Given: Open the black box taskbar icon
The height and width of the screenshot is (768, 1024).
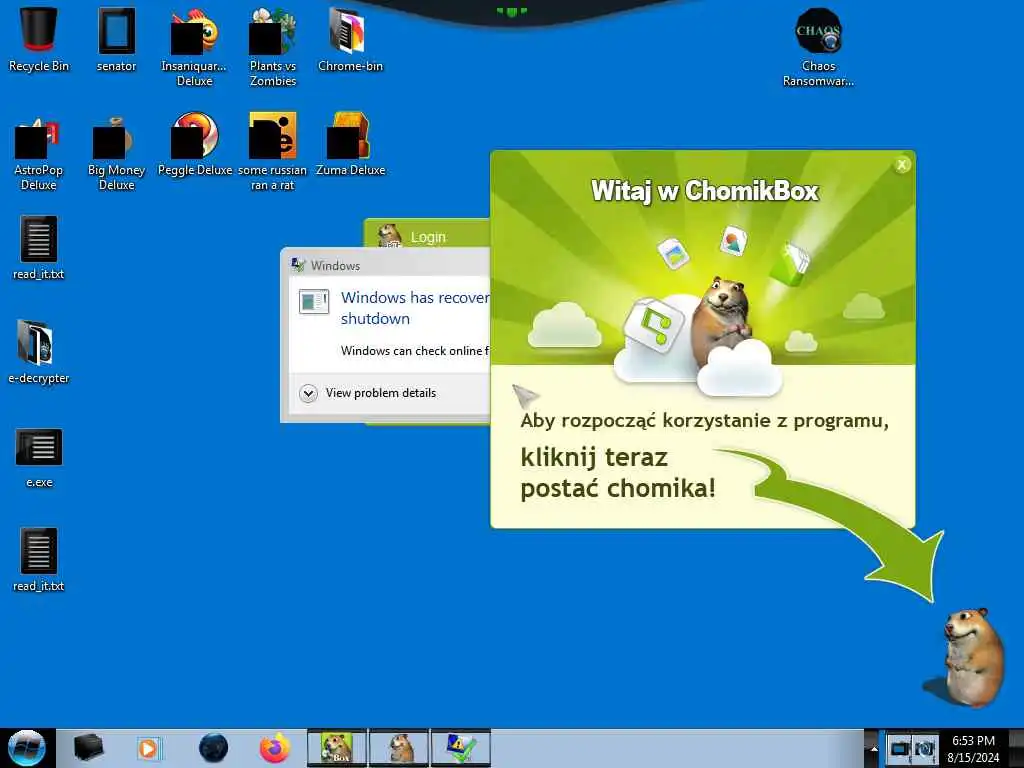Looking at the screenshot, I should point(88,748).
